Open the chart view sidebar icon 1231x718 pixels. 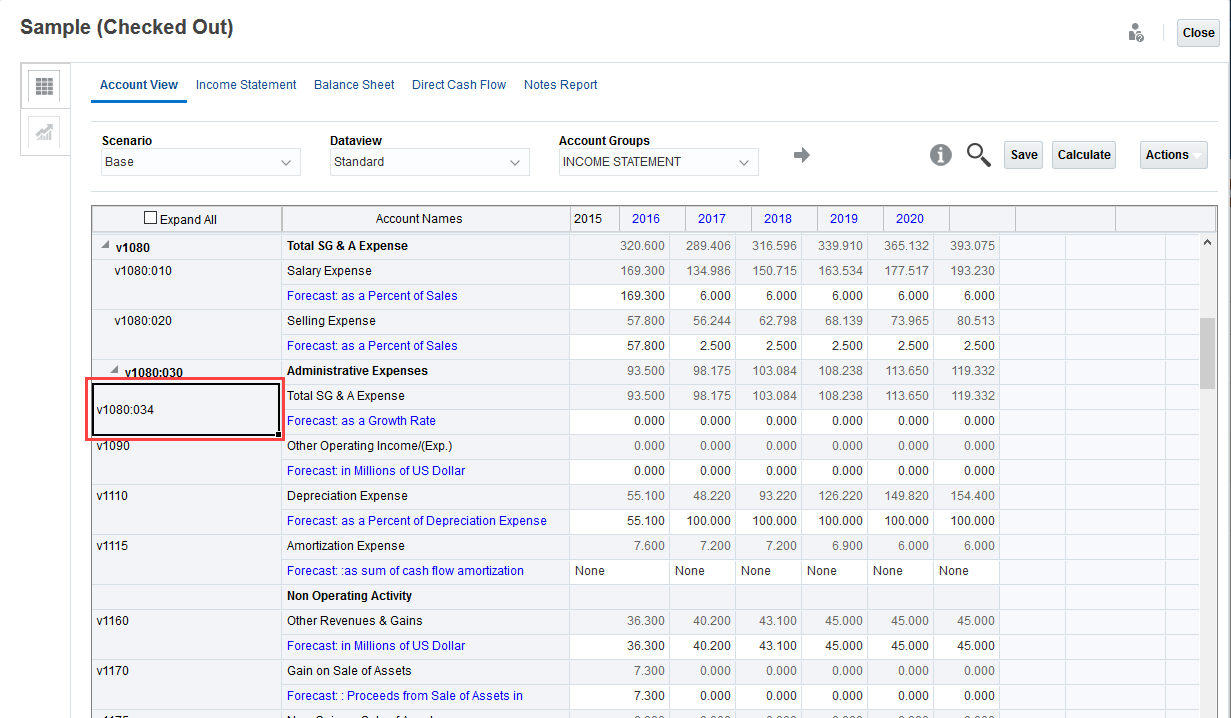click(x=44, y=133)
